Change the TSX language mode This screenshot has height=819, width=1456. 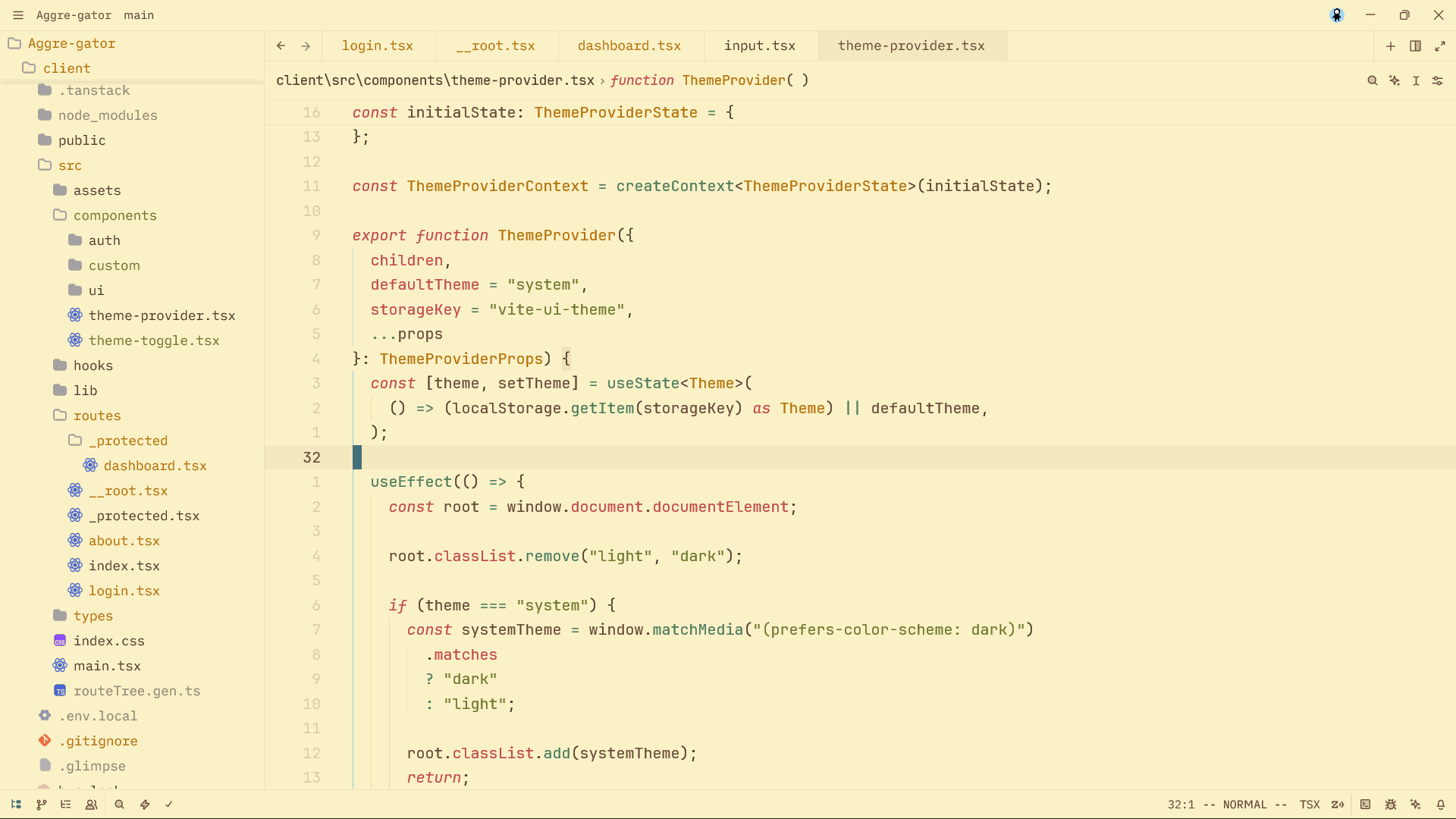tap(1310, 805)
